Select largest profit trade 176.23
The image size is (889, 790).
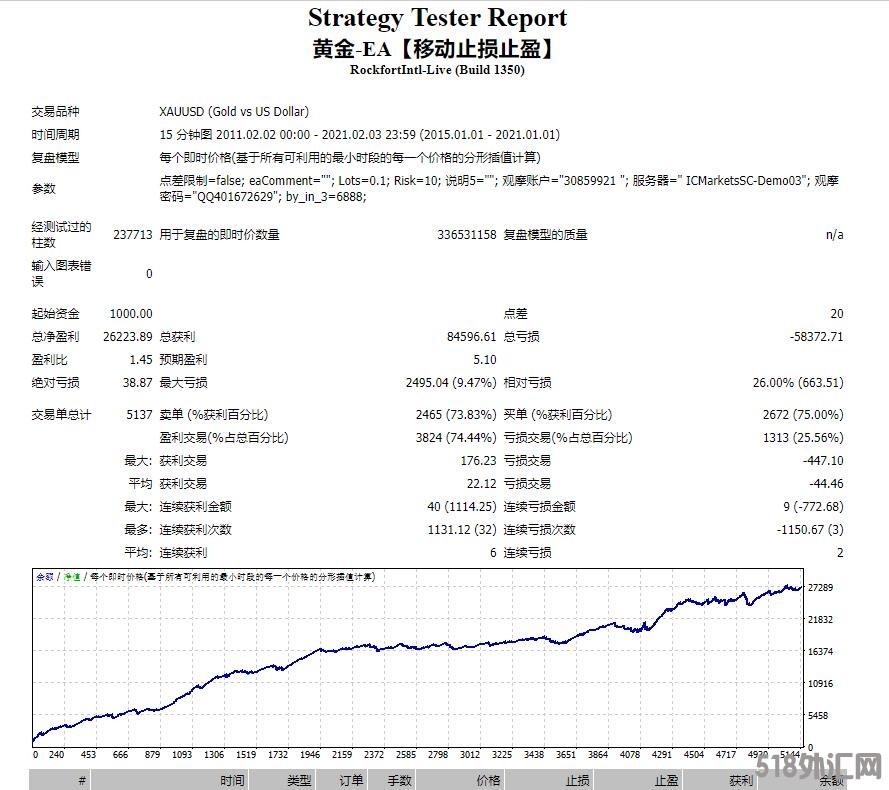click(479, 461)
